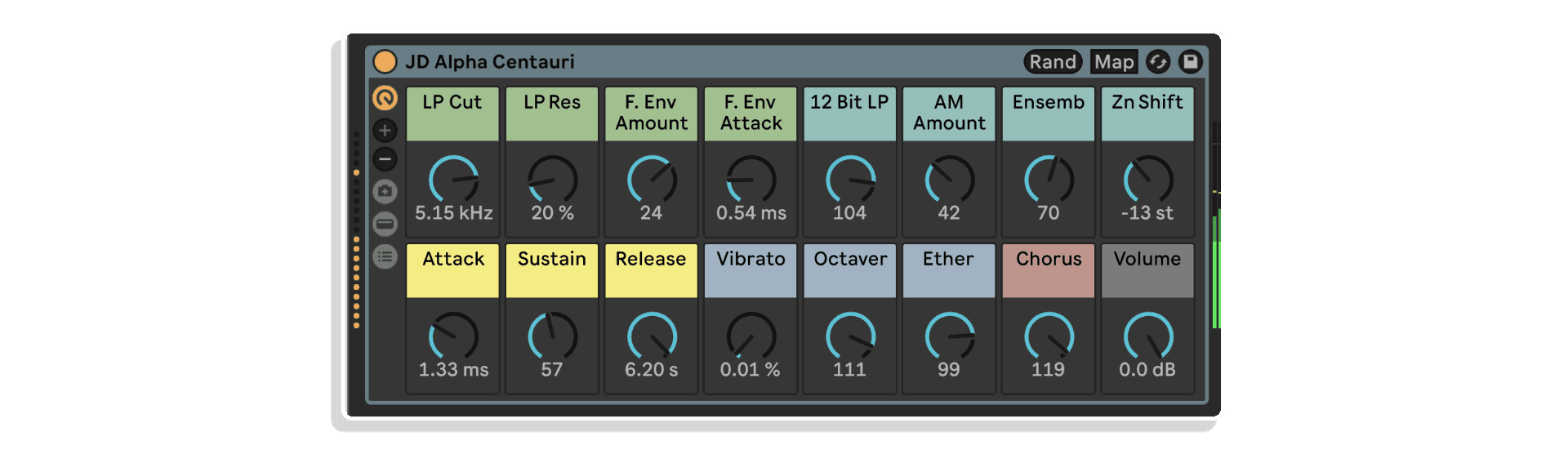
Task: Click the LP Cut knob
Action: pos(453,180)
